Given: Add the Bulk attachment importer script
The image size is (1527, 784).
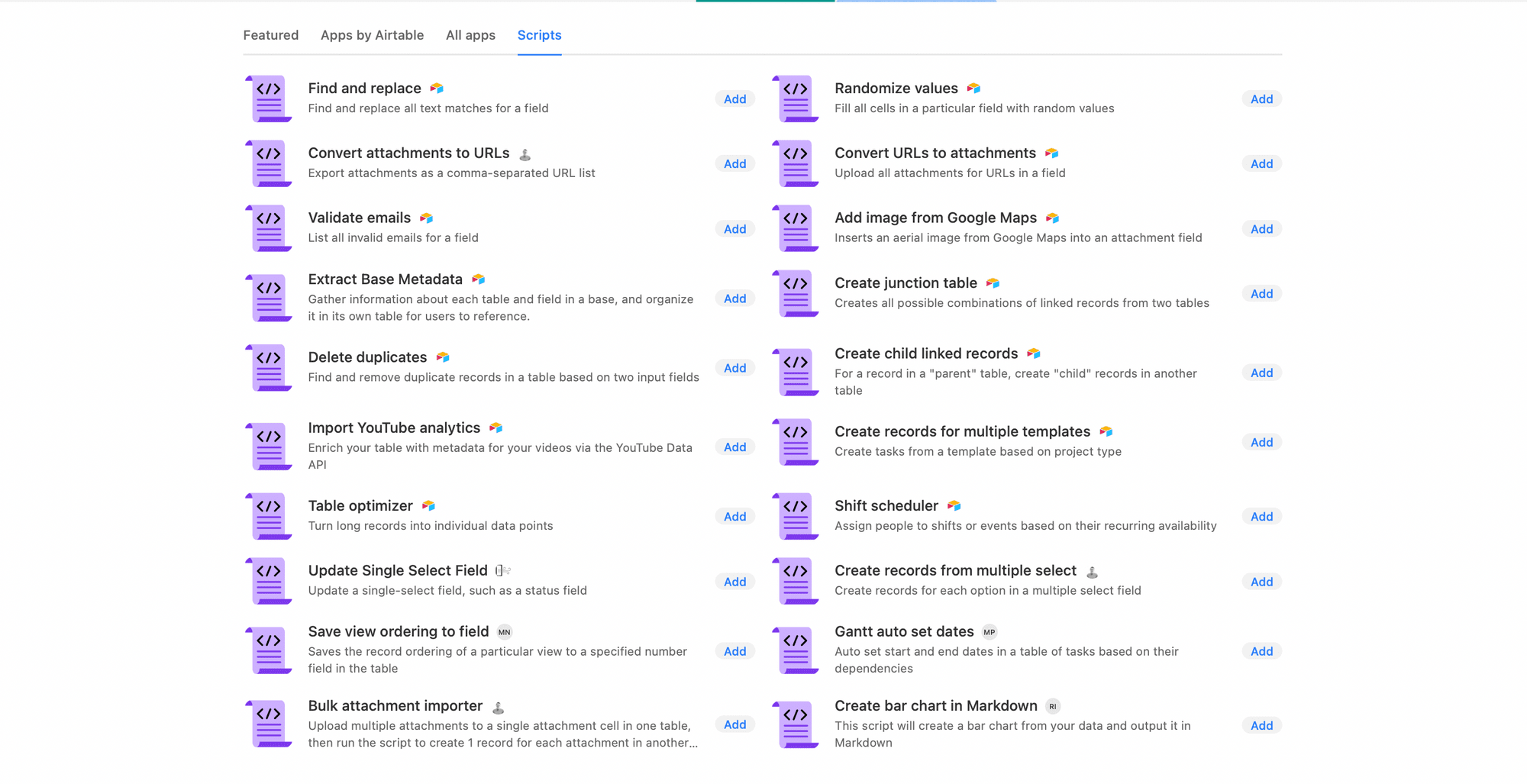Looking at the screenshot, I should coord(735,724).
